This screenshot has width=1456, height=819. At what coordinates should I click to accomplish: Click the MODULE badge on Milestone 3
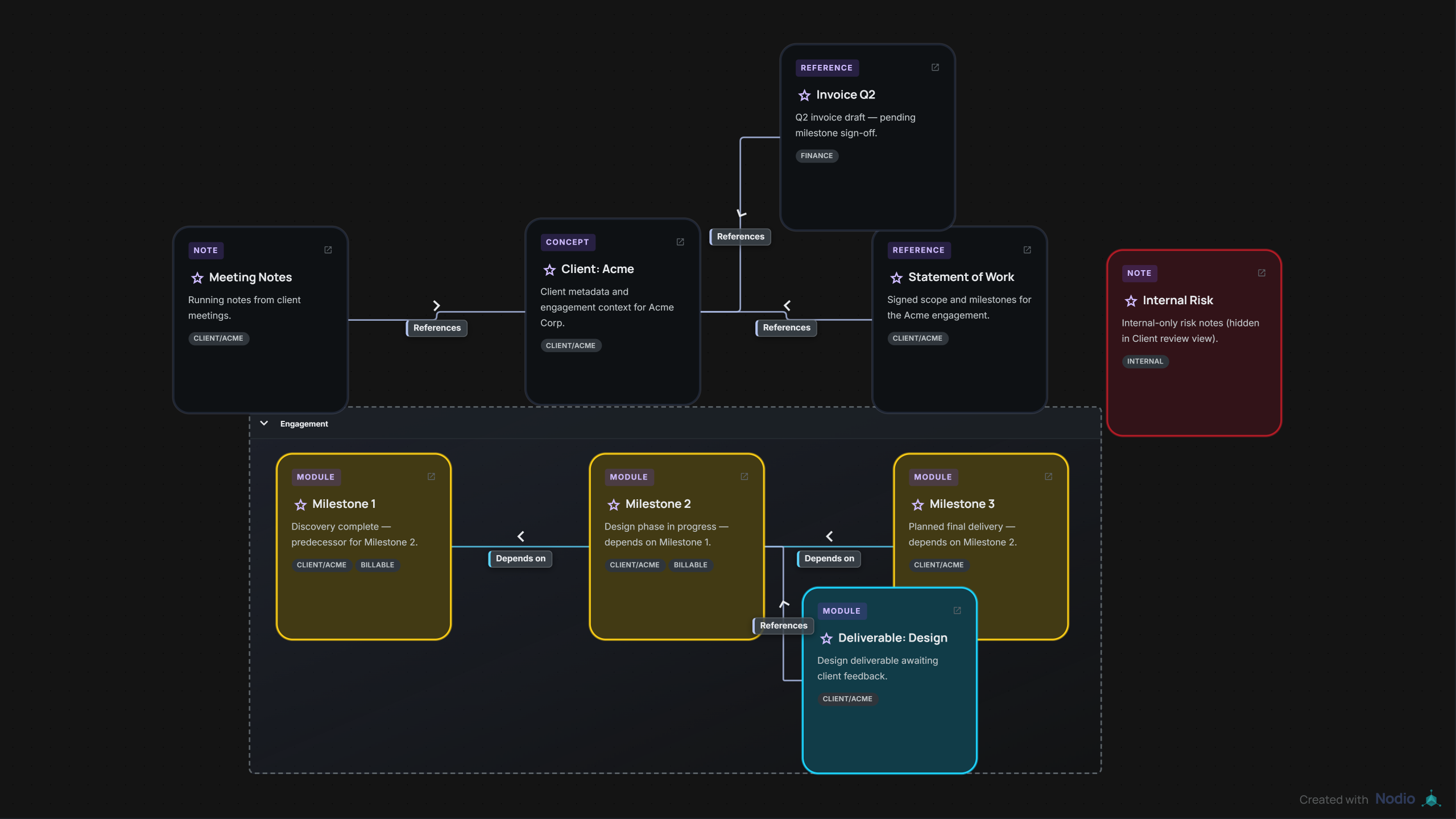coord(933,477)
